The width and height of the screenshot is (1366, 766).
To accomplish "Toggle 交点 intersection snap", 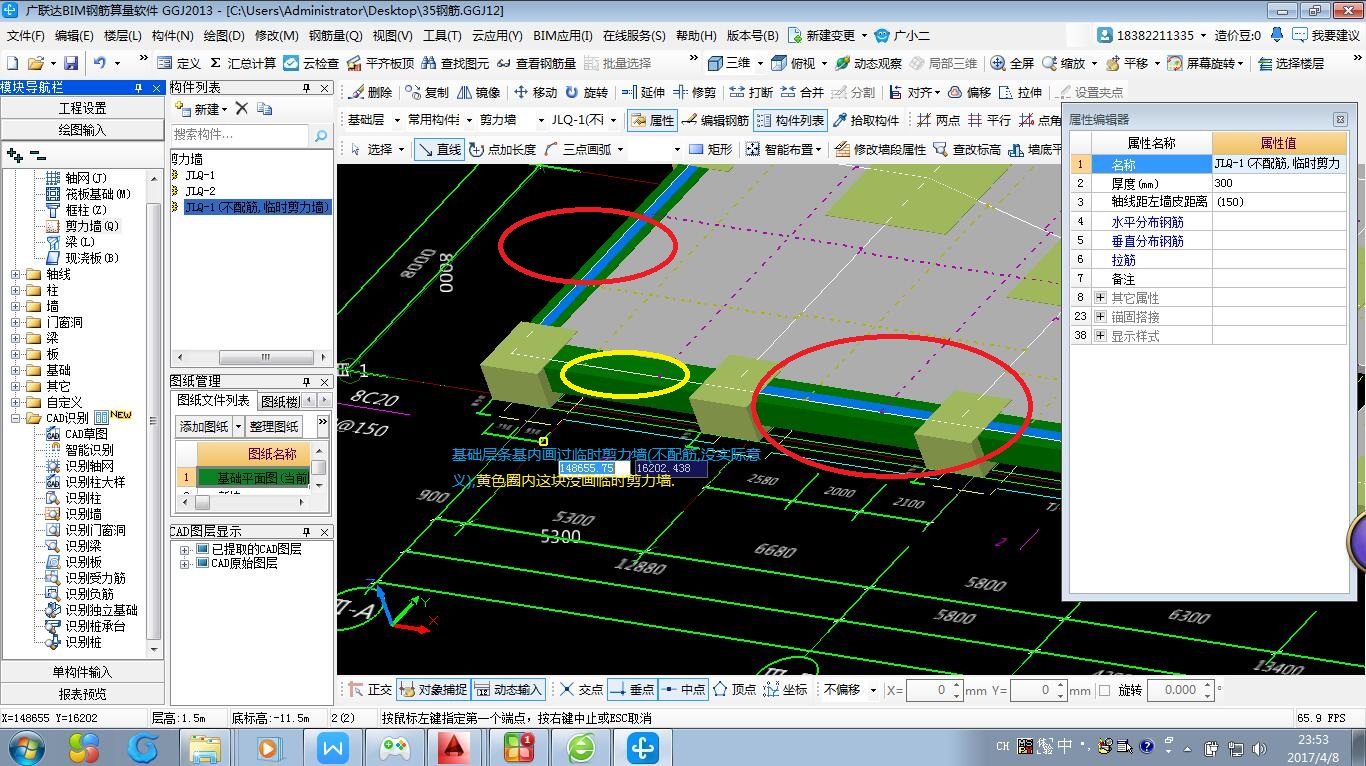I will (581, 689).
